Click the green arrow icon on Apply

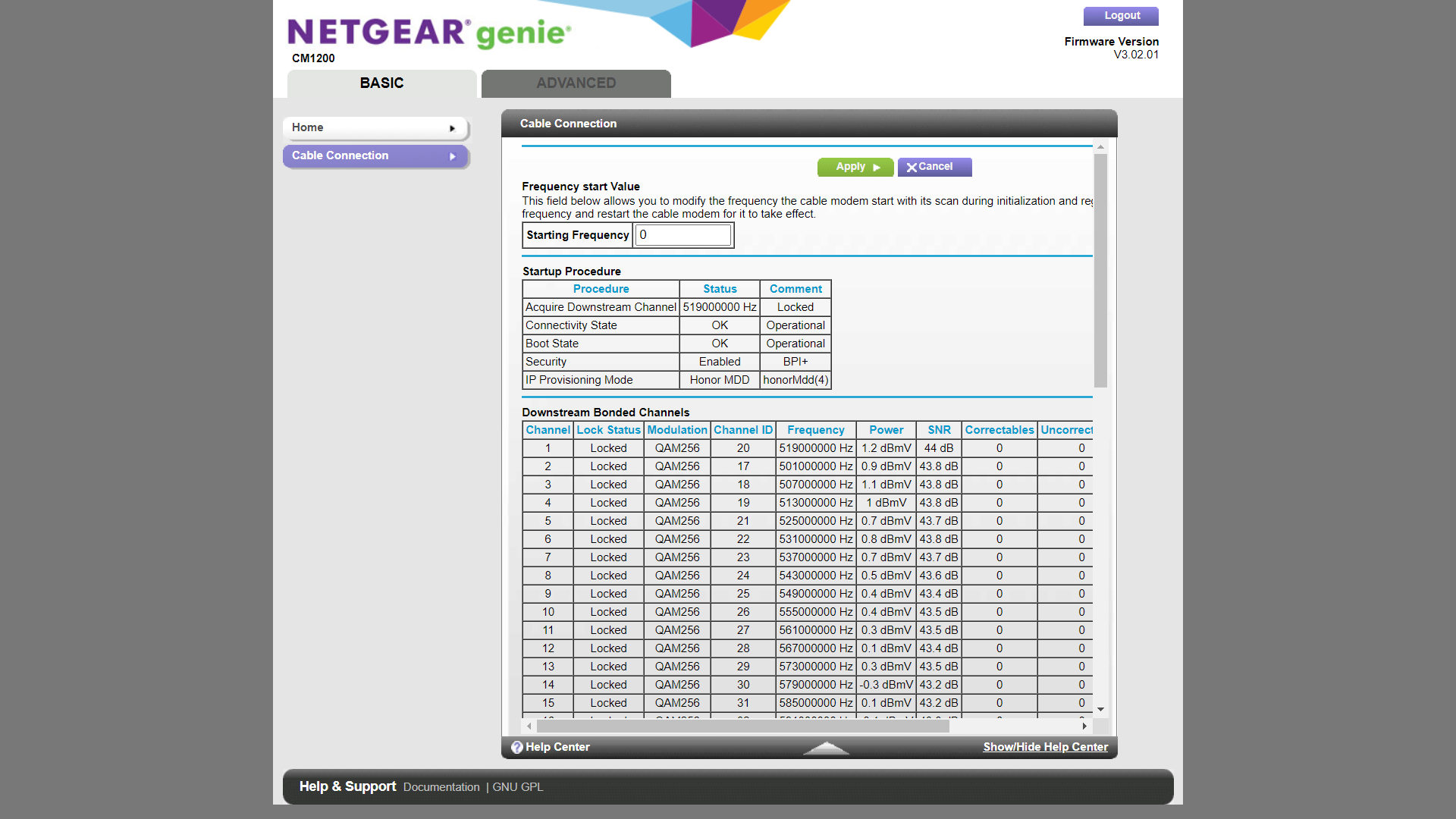tap(877, 167)
